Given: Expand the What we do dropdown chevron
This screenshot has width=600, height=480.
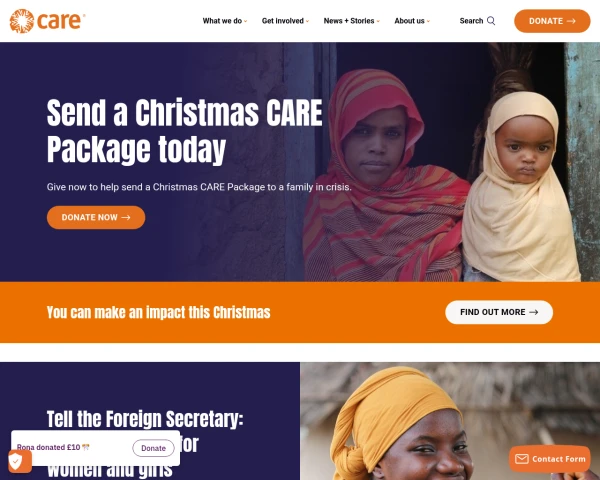Looking at the screenshot, I should (246, 21).
